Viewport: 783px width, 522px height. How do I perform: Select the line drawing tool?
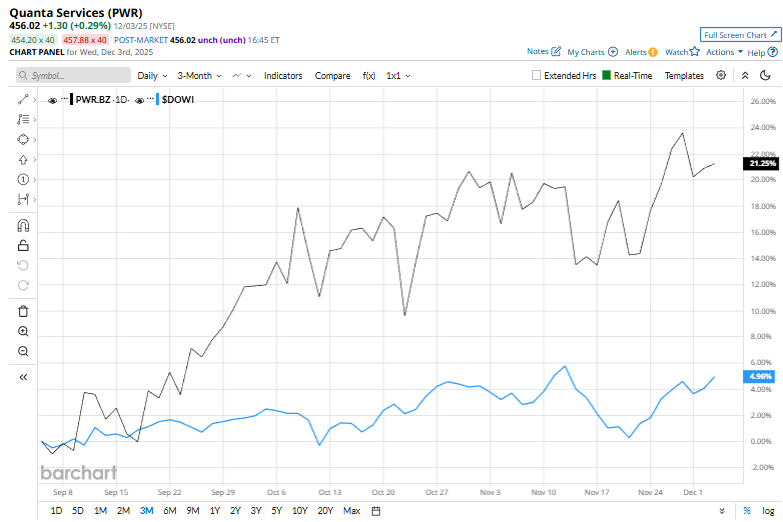tap(23, 99)
